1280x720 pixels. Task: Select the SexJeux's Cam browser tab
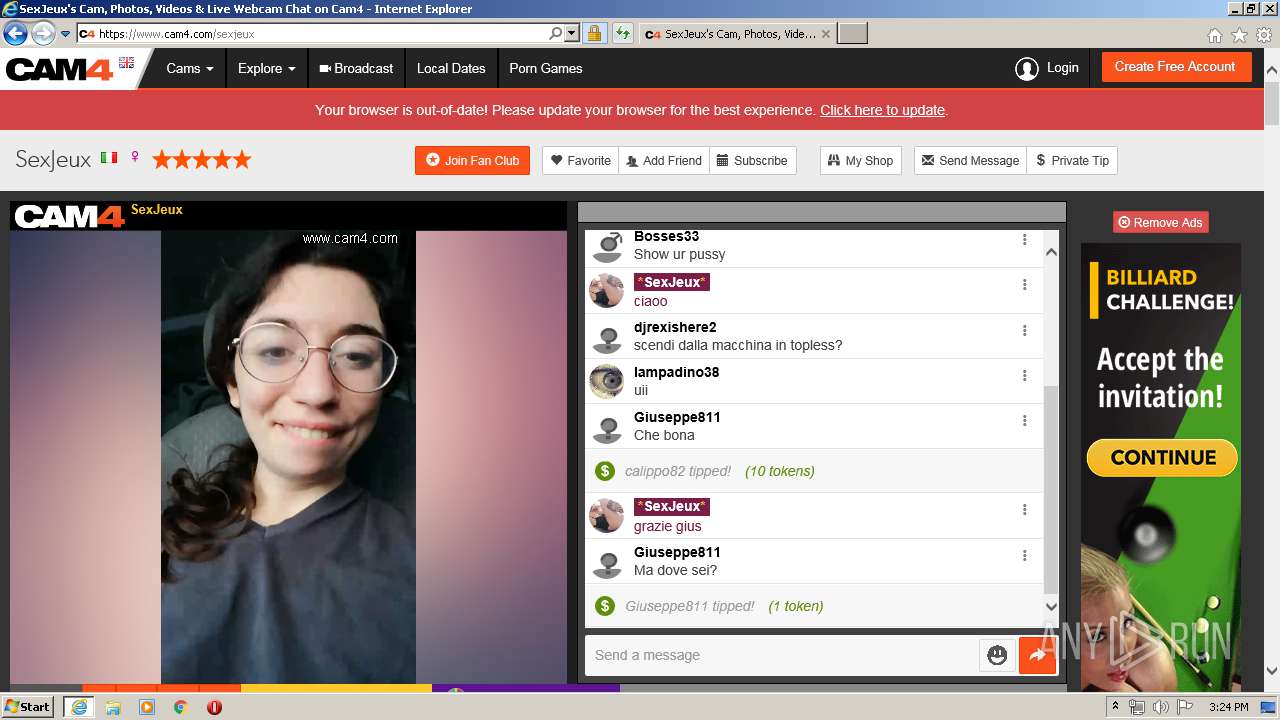(x=737, y=33)
